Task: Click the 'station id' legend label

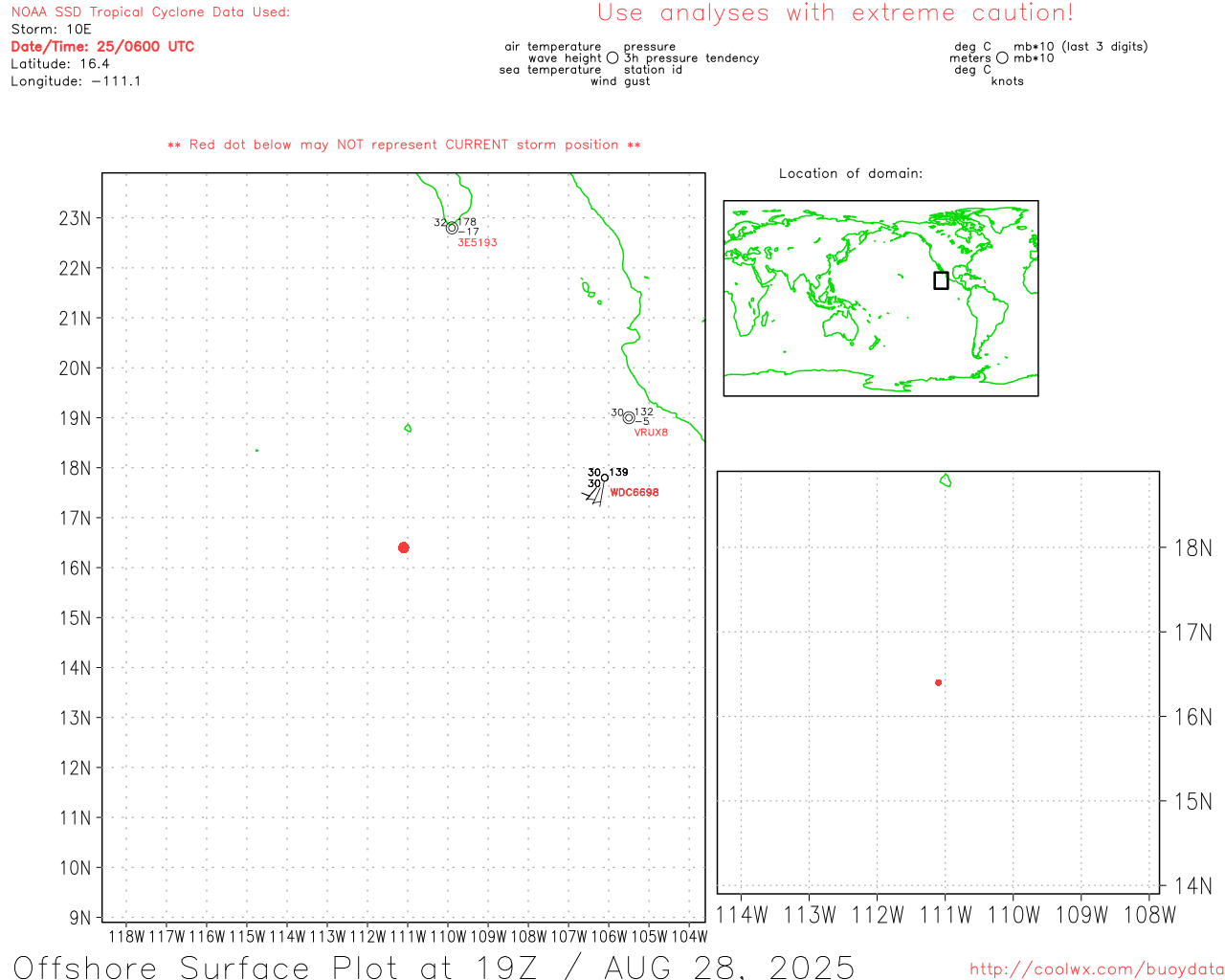Action: (653, 70)
